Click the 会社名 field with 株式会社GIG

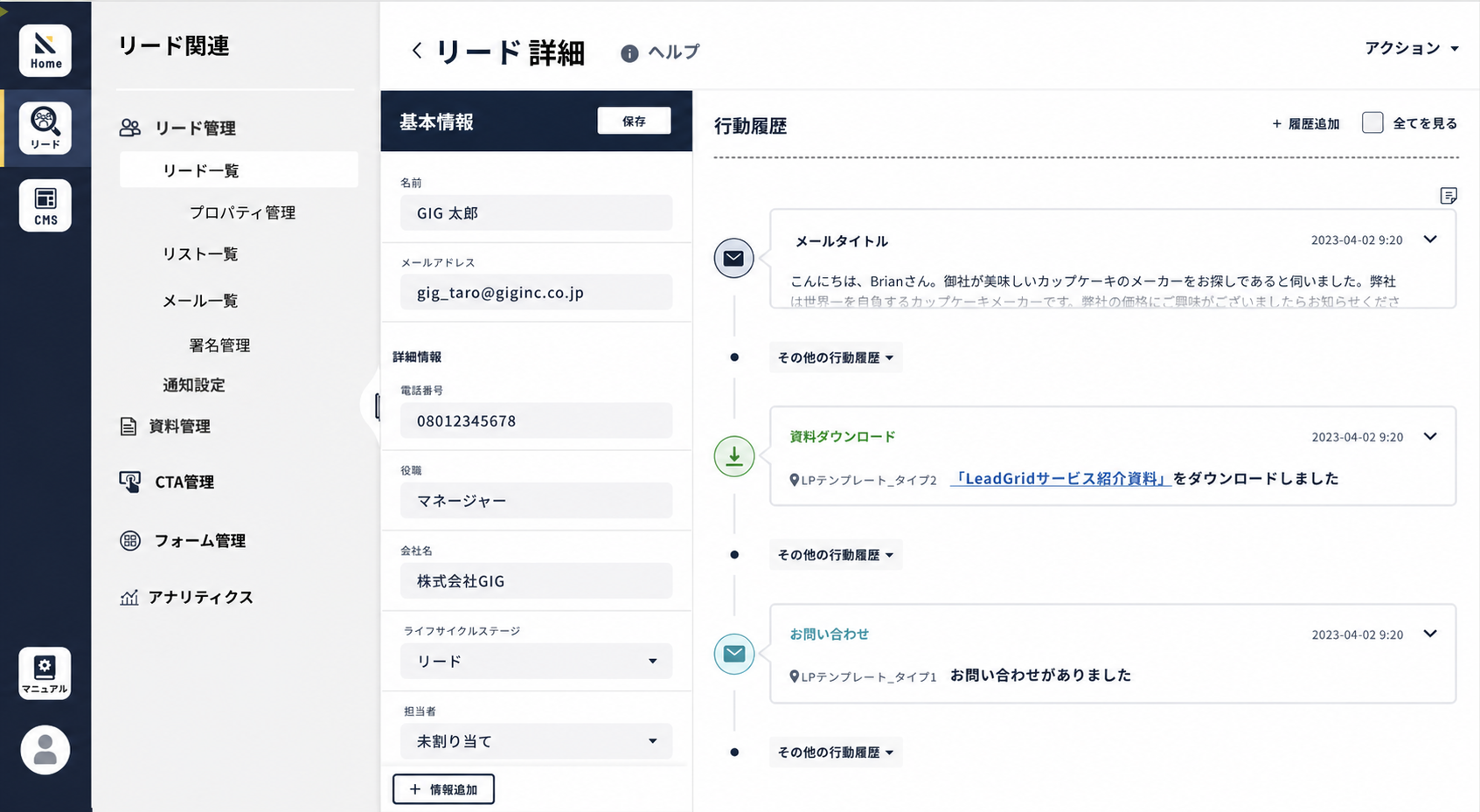point(537,580)
